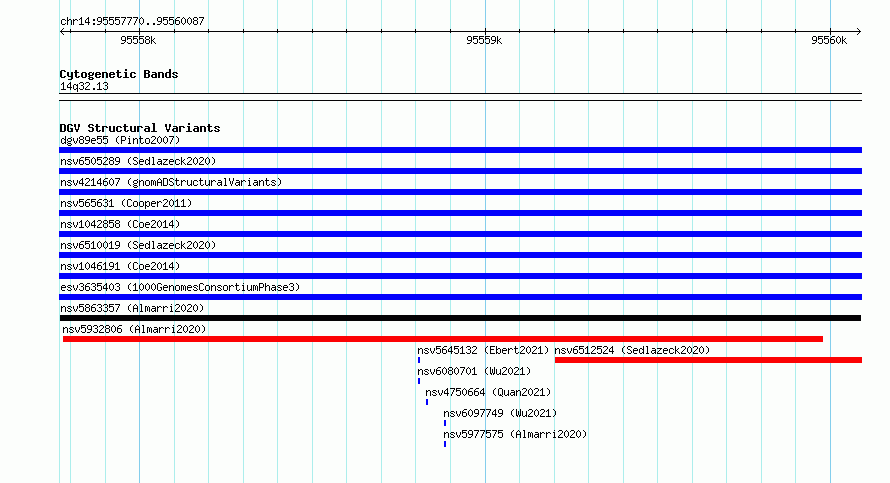Select the black nsv5863357 (Almarri2020) bar

point(460,318)
